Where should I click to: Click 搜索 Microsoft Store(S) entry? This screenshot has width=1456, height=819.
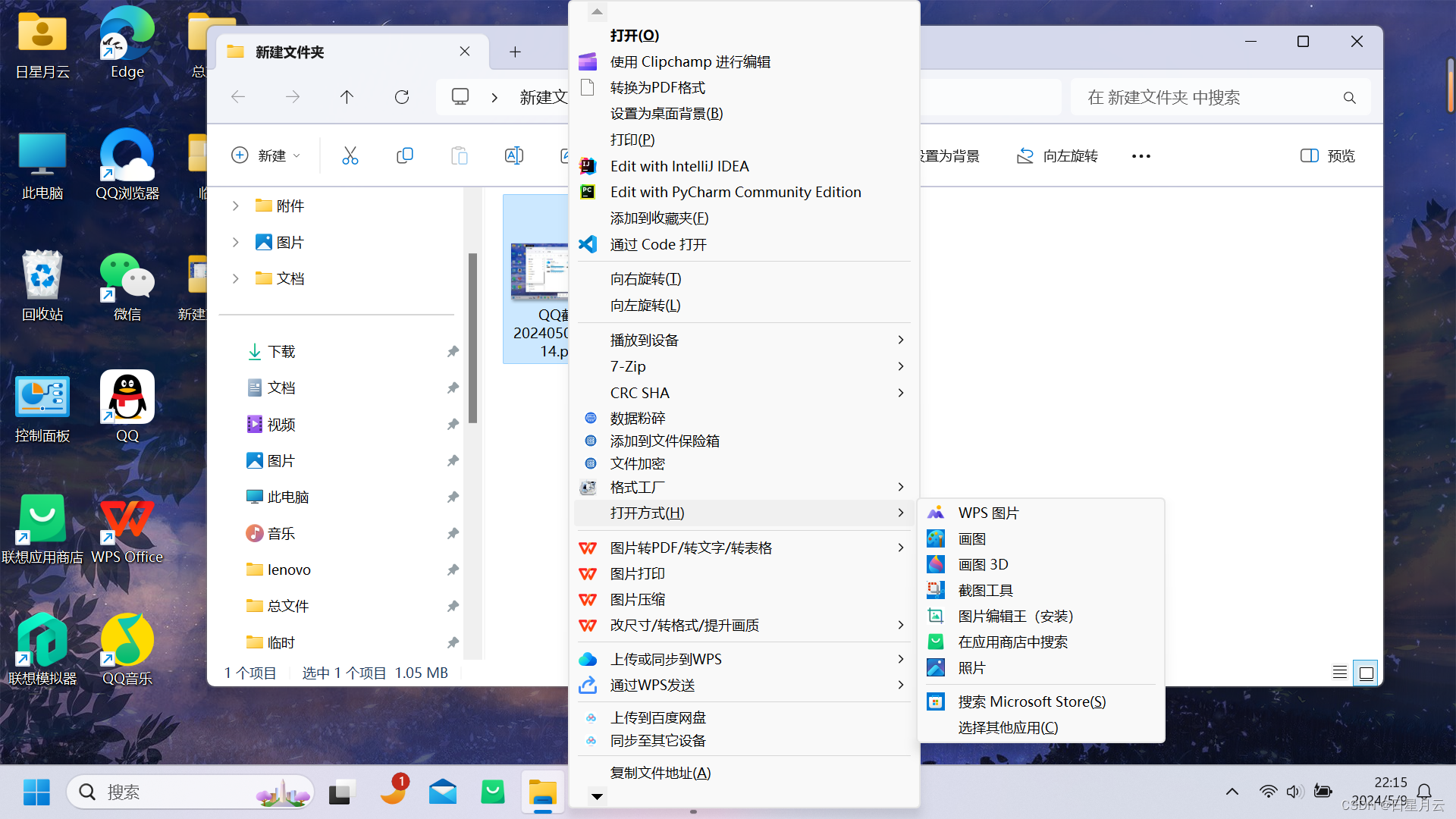1040,701
